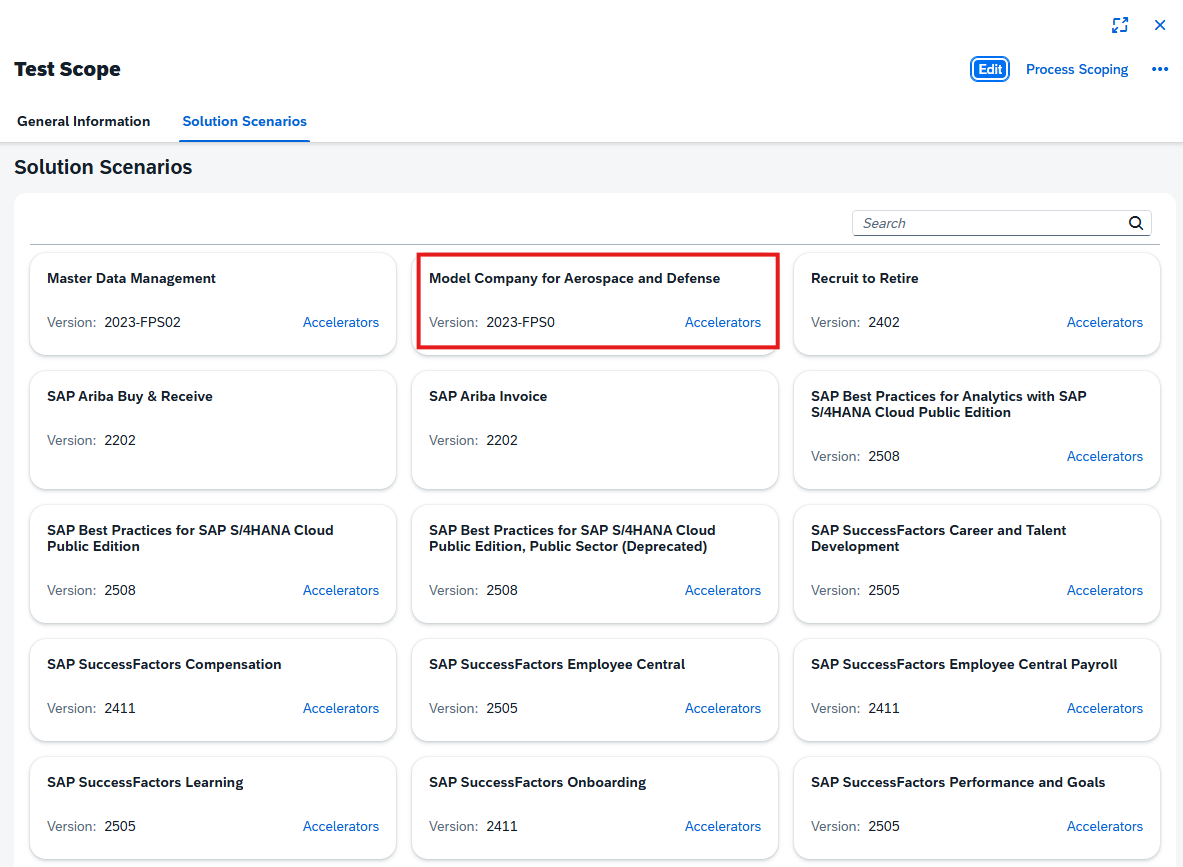Click the Edit button
Viewport: 1183px width, 867px height.
990,69
